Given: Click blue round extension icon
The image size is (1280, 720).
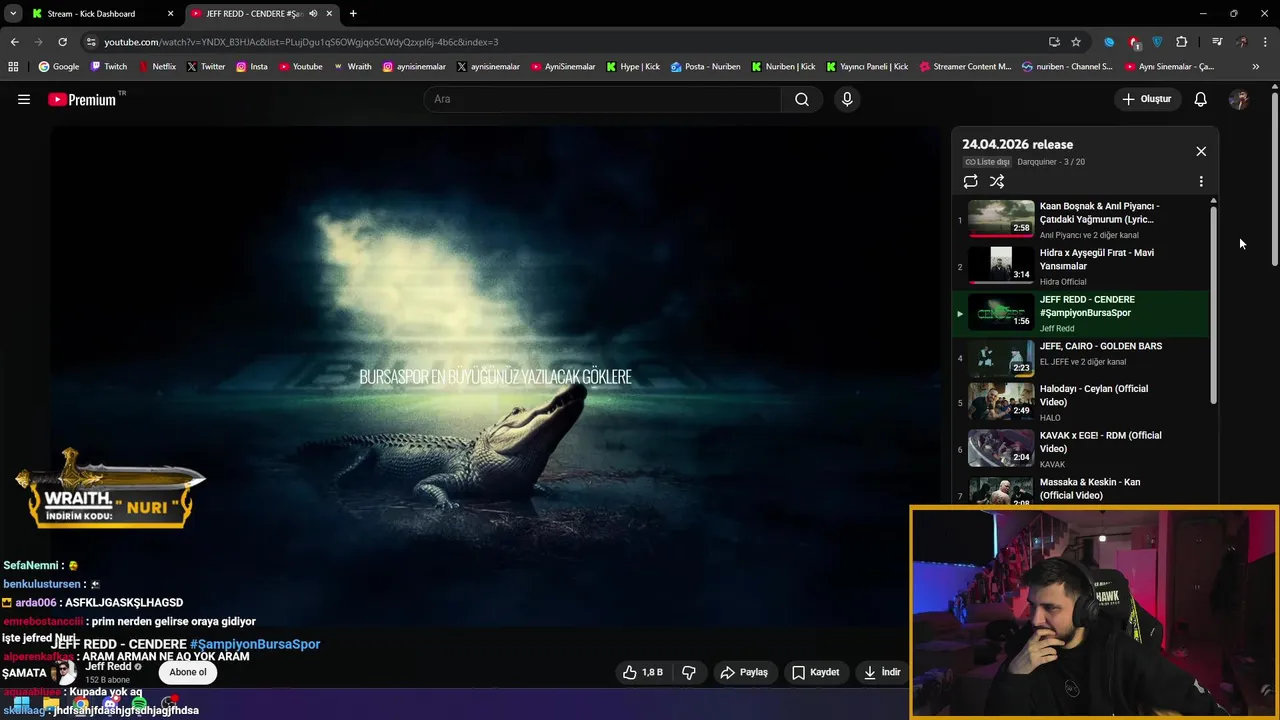Looking at the screenshot, I should (x=1109, y=42).
